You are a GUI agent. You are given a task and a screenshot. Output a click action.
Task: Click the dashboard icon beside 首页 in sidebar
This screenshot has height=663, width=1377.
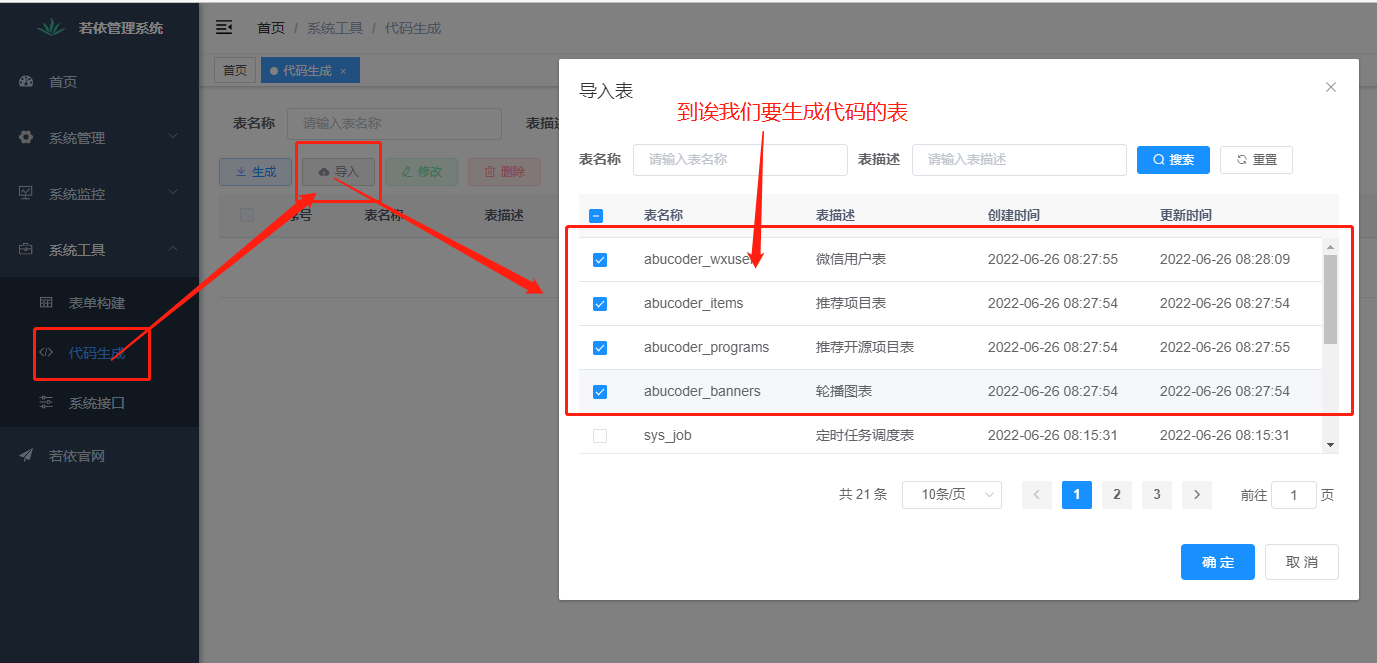[x=27, y=82]
